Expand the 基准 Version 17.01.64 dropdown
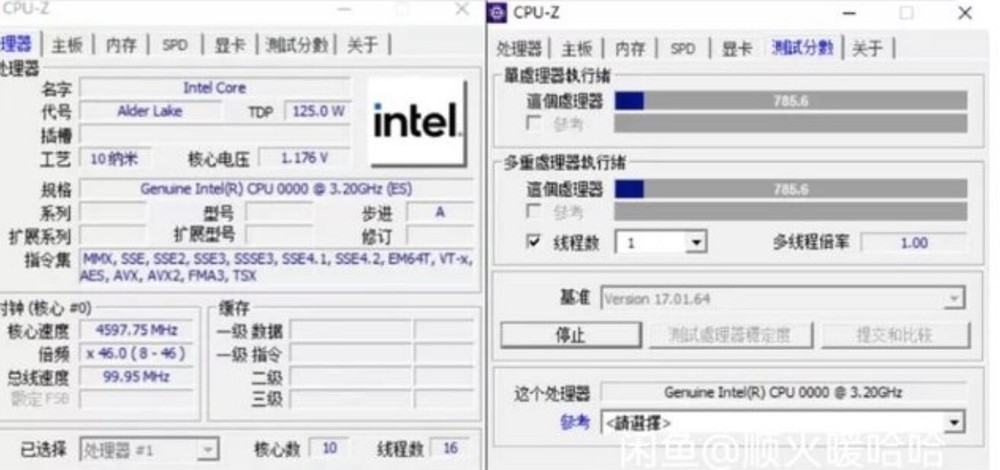 click(x=783, y=298)
